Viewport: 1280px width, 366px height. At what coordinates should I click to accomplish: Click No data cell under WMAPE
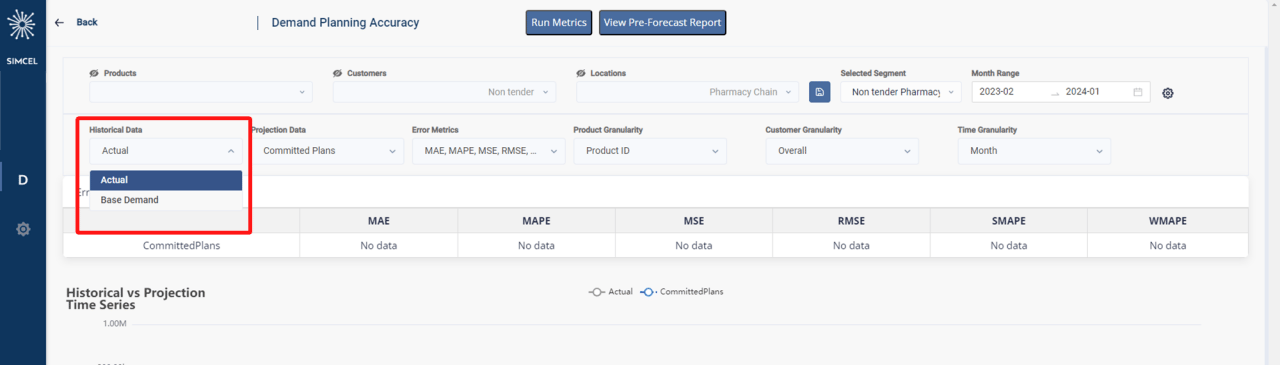tap(1167, 245)
